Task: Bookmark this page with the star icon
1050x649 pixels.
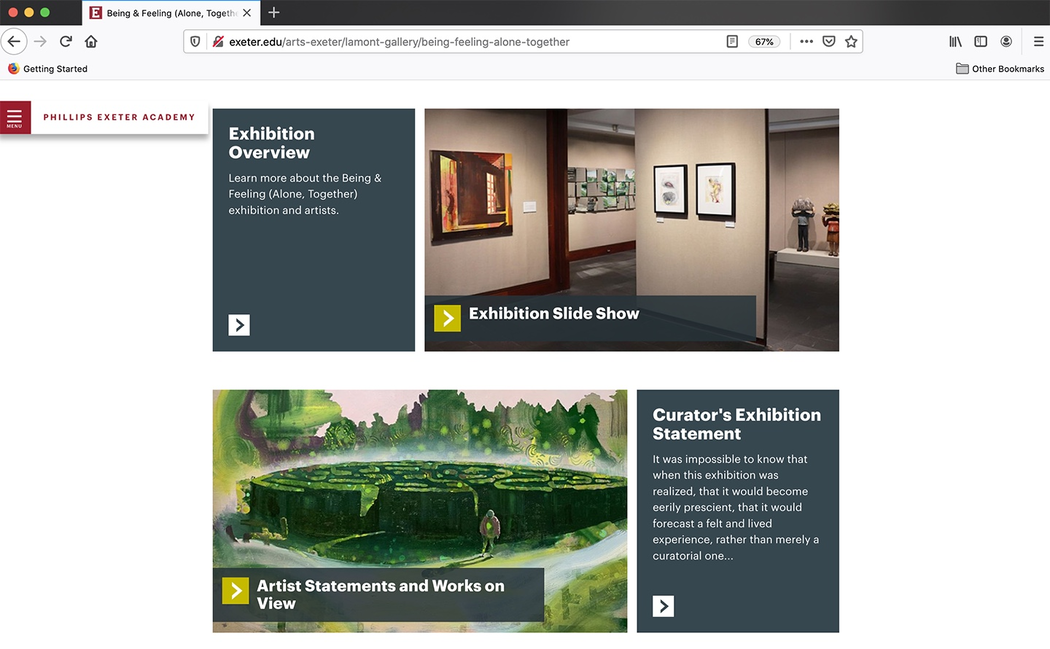Action: 851,42
